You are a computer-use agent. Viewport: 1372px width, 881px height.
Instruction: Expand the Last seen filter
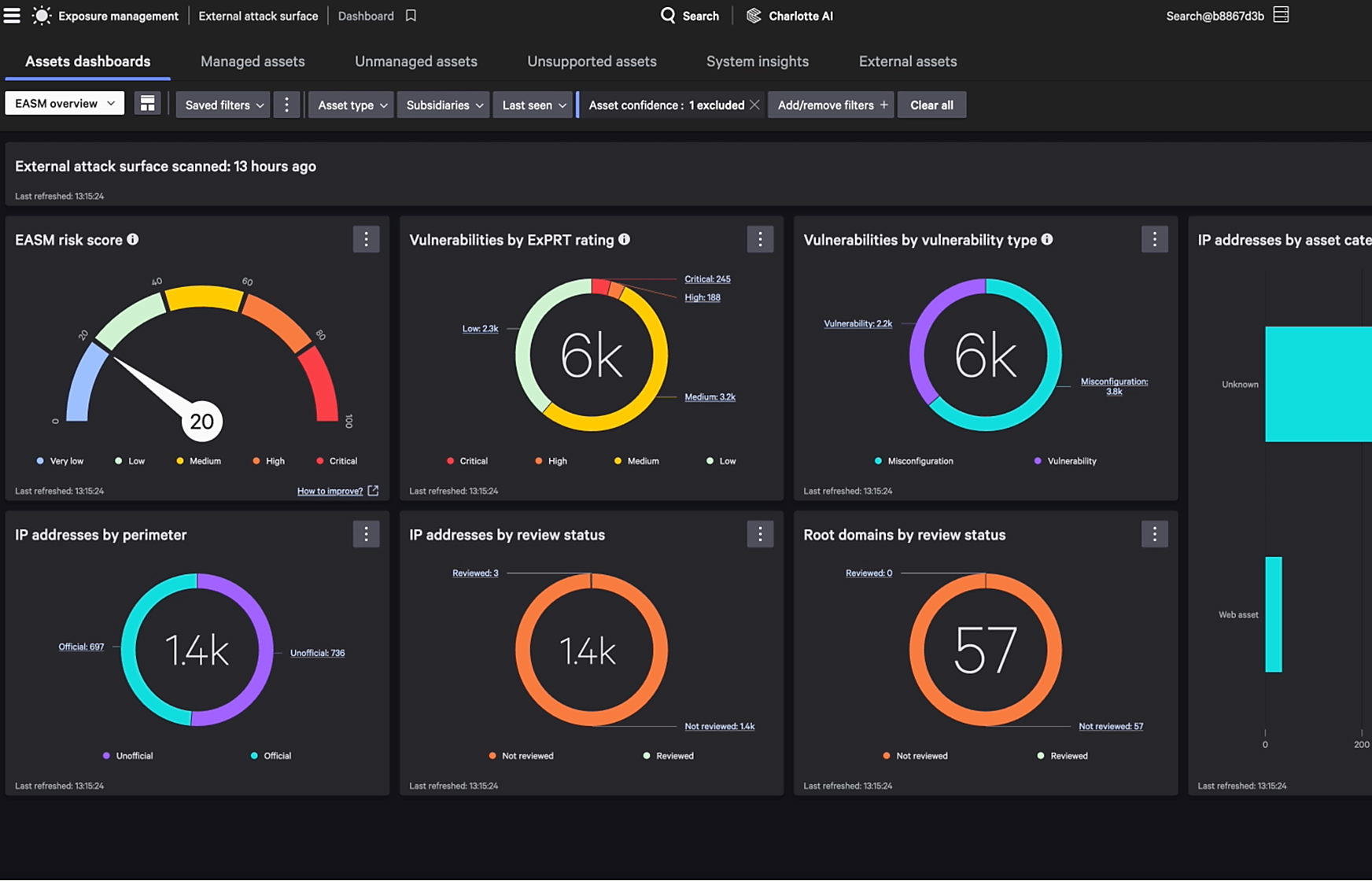pyautogui.click(x=533, y=105)
